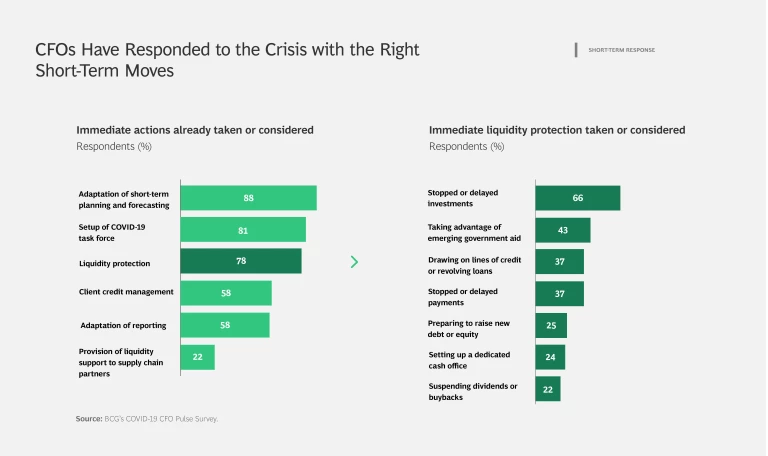Click the SHORT-TERM RESPONSE section label

(x=621, y=50)
